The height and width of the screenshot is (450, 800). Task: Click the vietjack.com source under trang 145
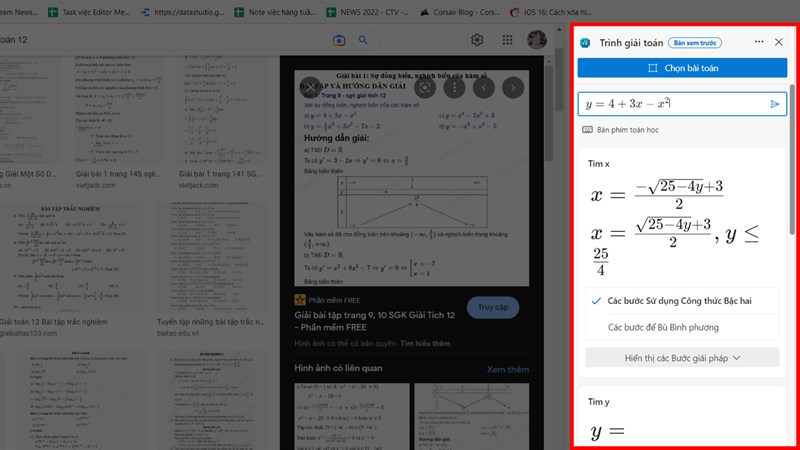[95, 185]
